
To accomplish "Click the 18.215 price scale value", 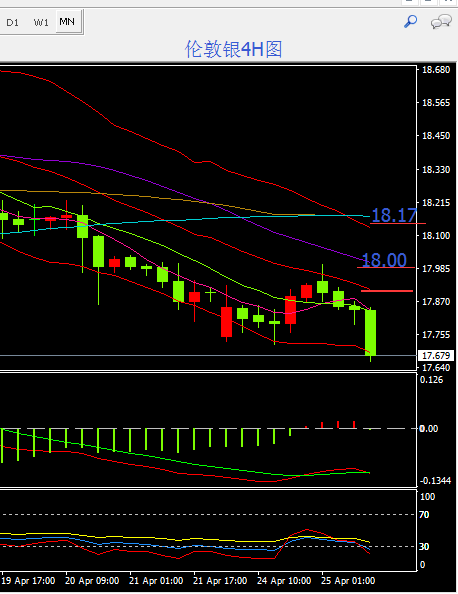I will tap(436, 203).
